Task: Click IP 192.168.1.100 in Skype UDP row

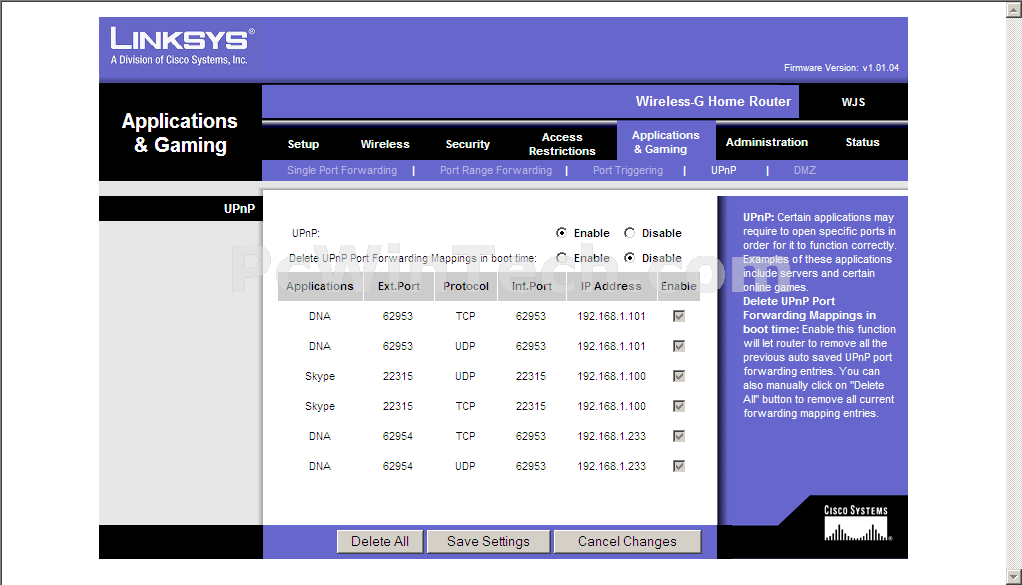Action: tap(611, 376)
